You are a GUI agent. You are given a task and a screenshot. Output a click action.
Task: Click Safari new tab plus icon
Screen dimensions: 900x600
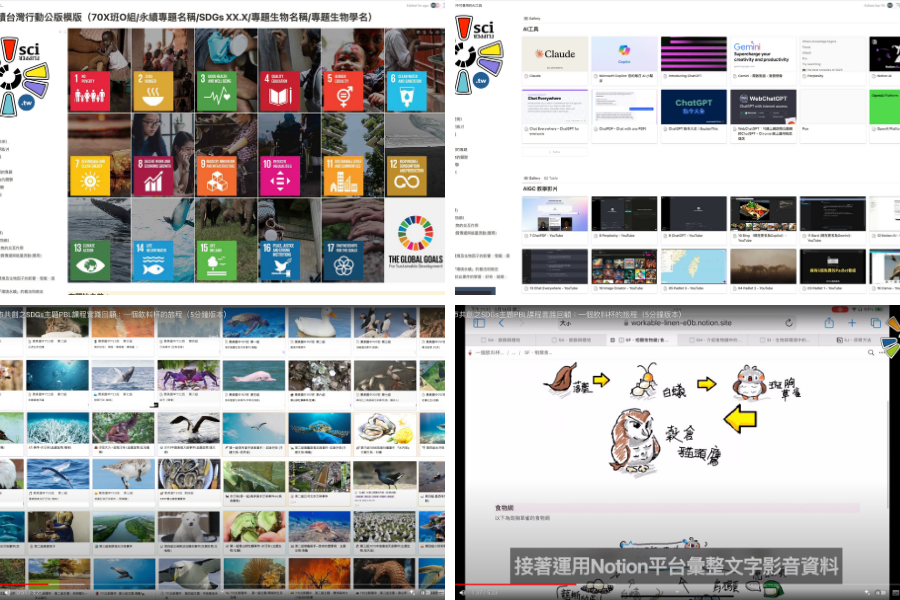853,323
